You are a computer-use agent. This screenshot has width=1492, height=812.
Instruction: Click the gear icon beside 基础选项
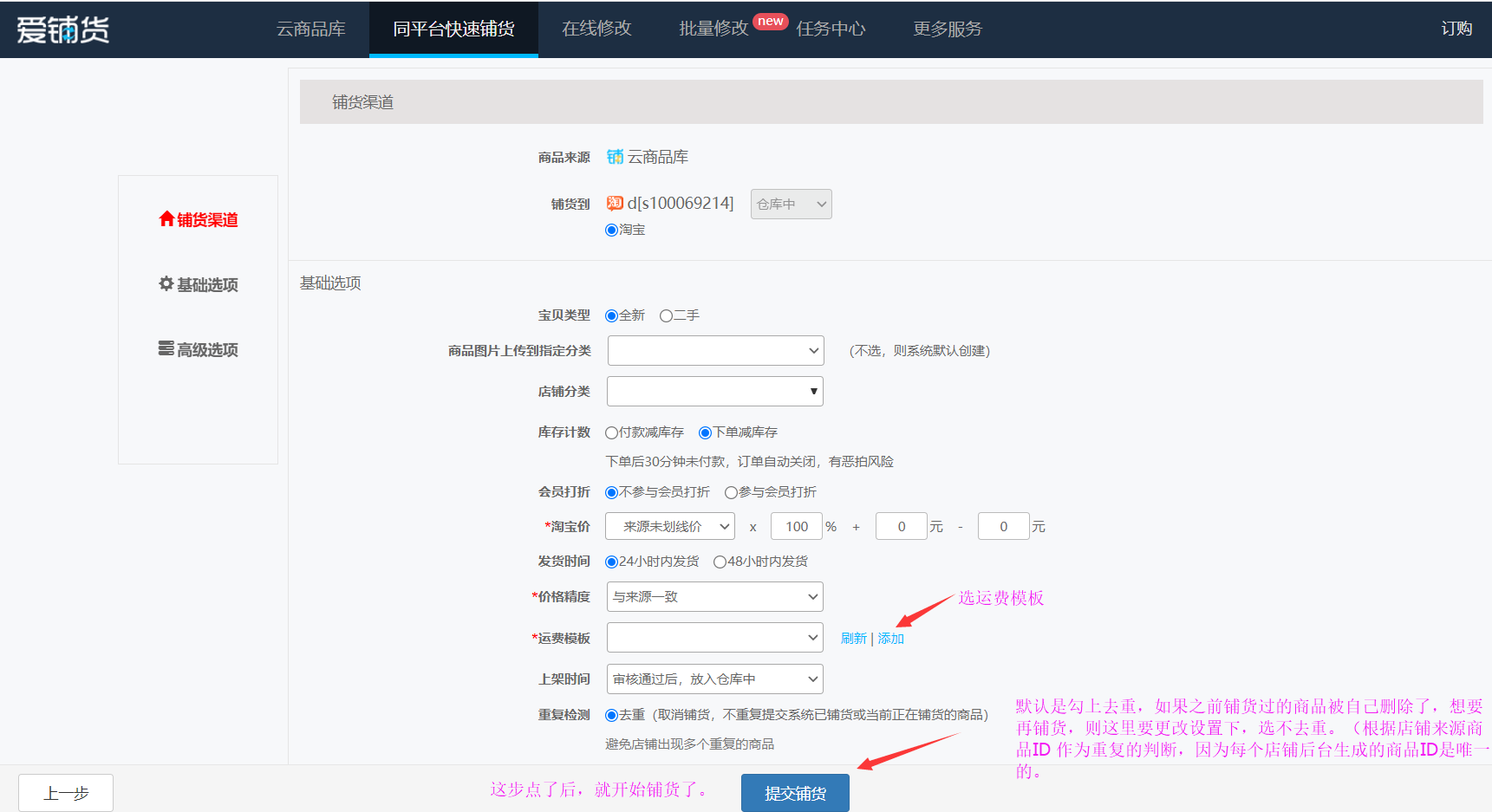[x=166, y=283]
